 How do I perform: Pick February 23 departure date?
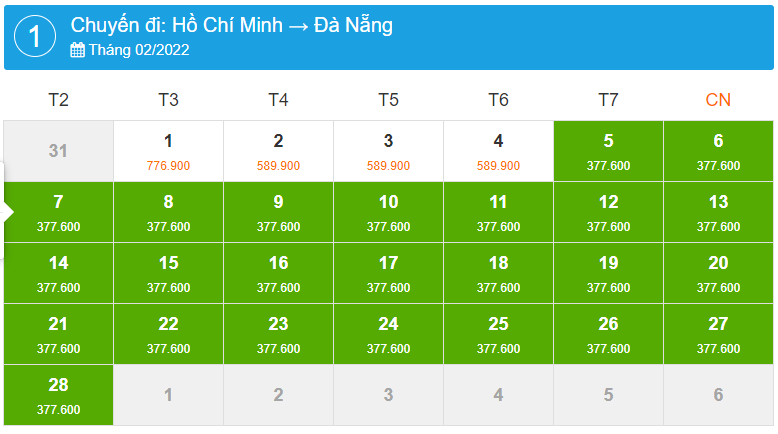tap(278, 334)
